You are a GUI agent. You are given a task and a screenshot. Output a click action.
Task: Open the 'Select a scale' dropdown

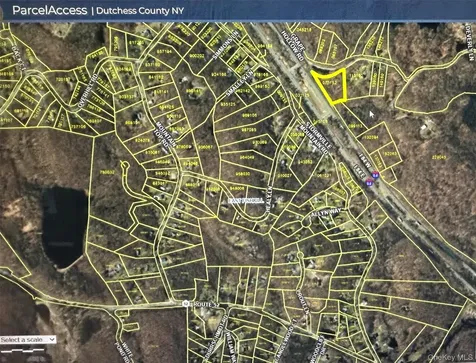(x=28, y=340)
